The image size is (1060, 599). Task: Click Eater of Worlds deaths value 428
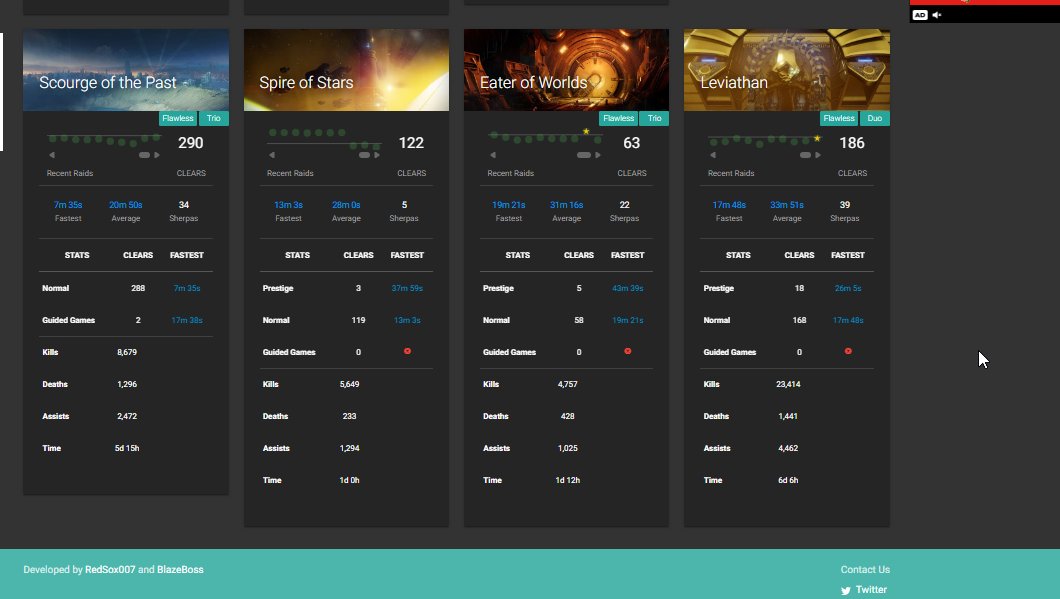click(567, 416)
